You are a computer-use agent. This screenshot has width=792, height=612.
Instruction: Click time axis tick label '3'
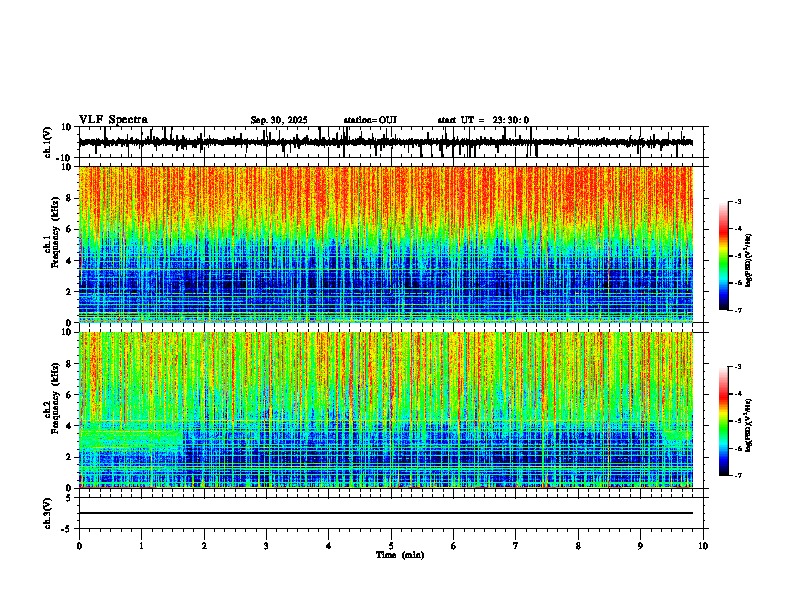pos(266,546)
